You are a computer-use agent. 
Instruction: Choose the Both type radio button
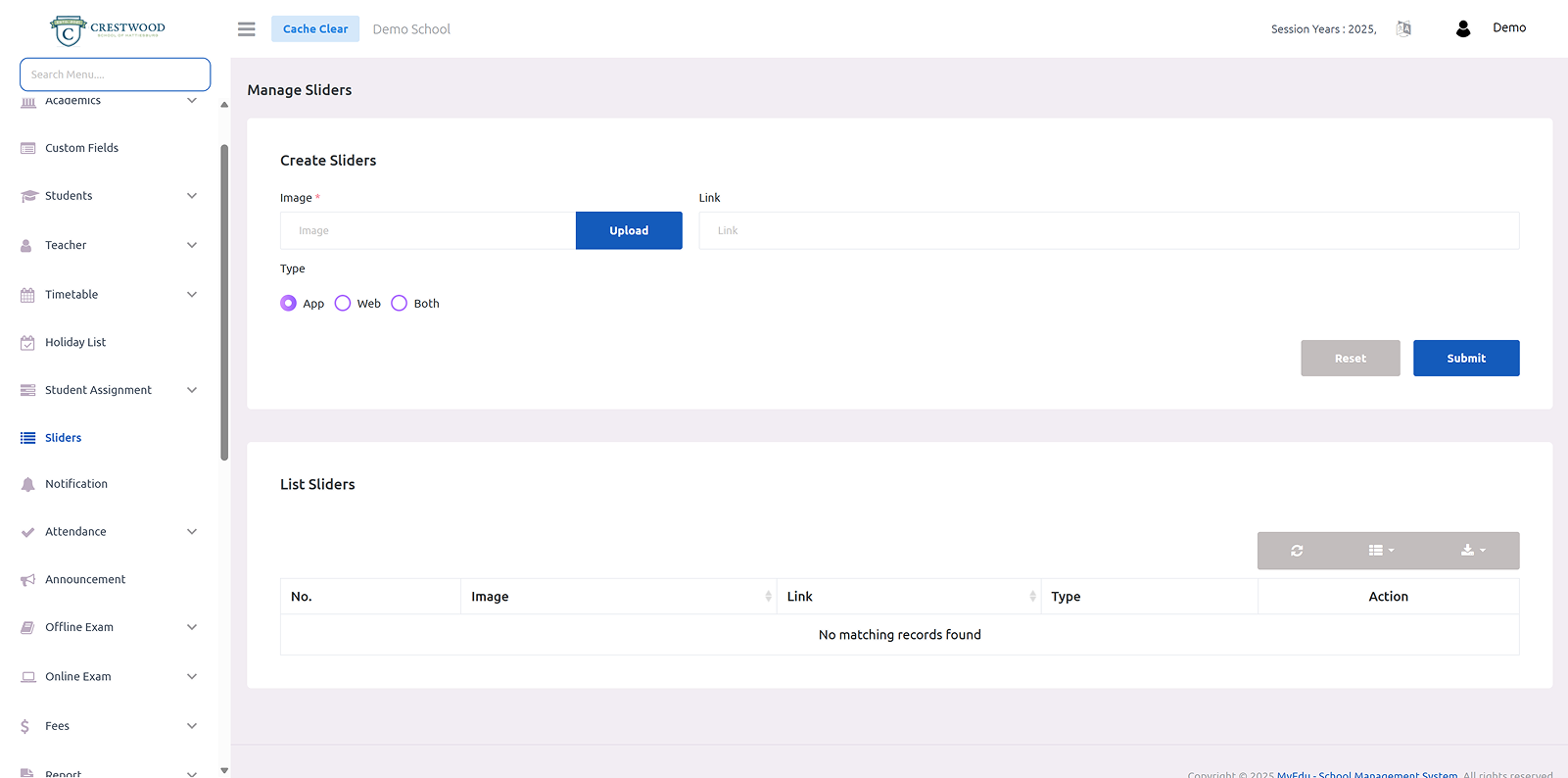(399, 304)
